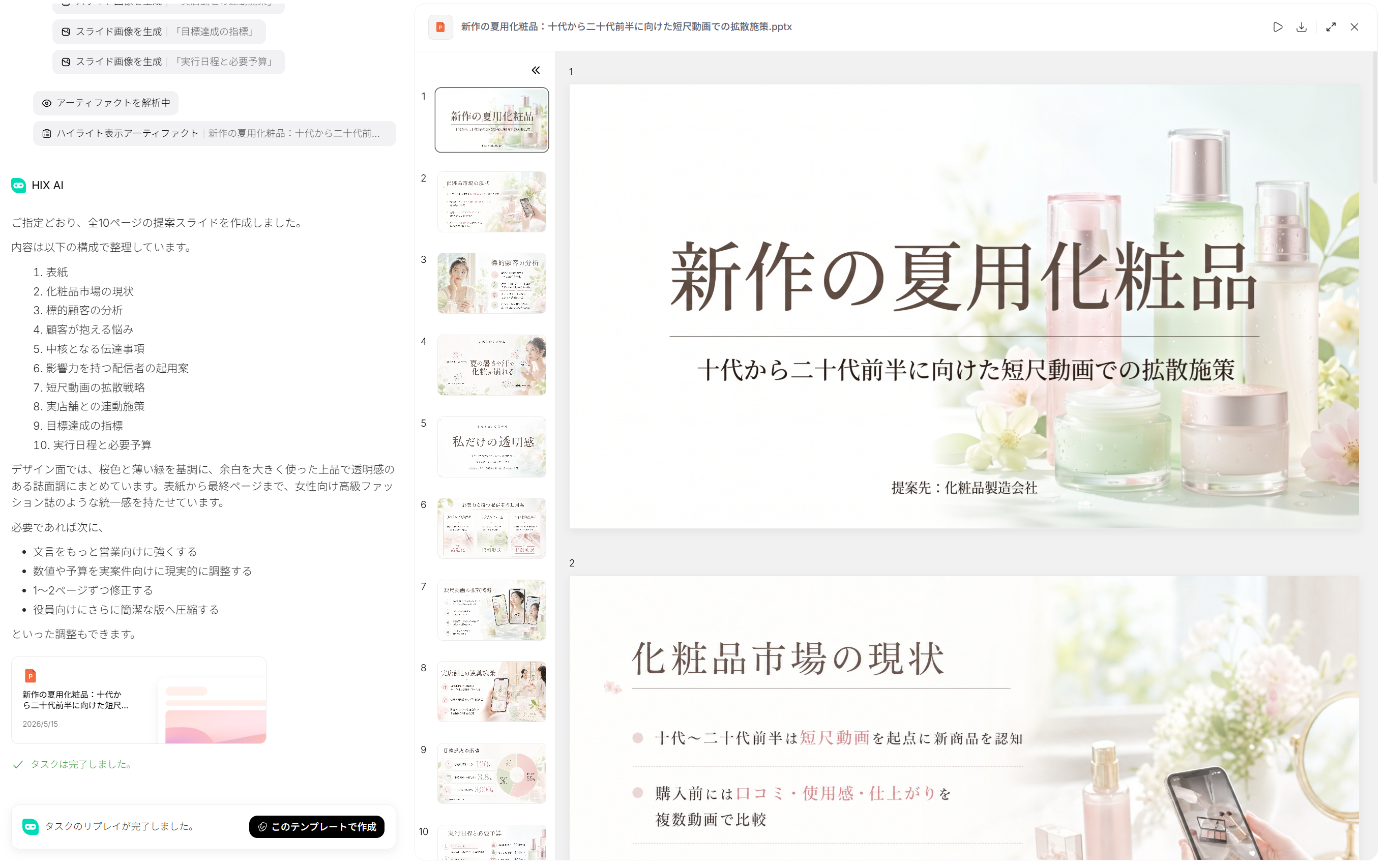Click the file icon on the attachment card
The width and height of the screenshot is (1386, 868).
coord(31,676)
